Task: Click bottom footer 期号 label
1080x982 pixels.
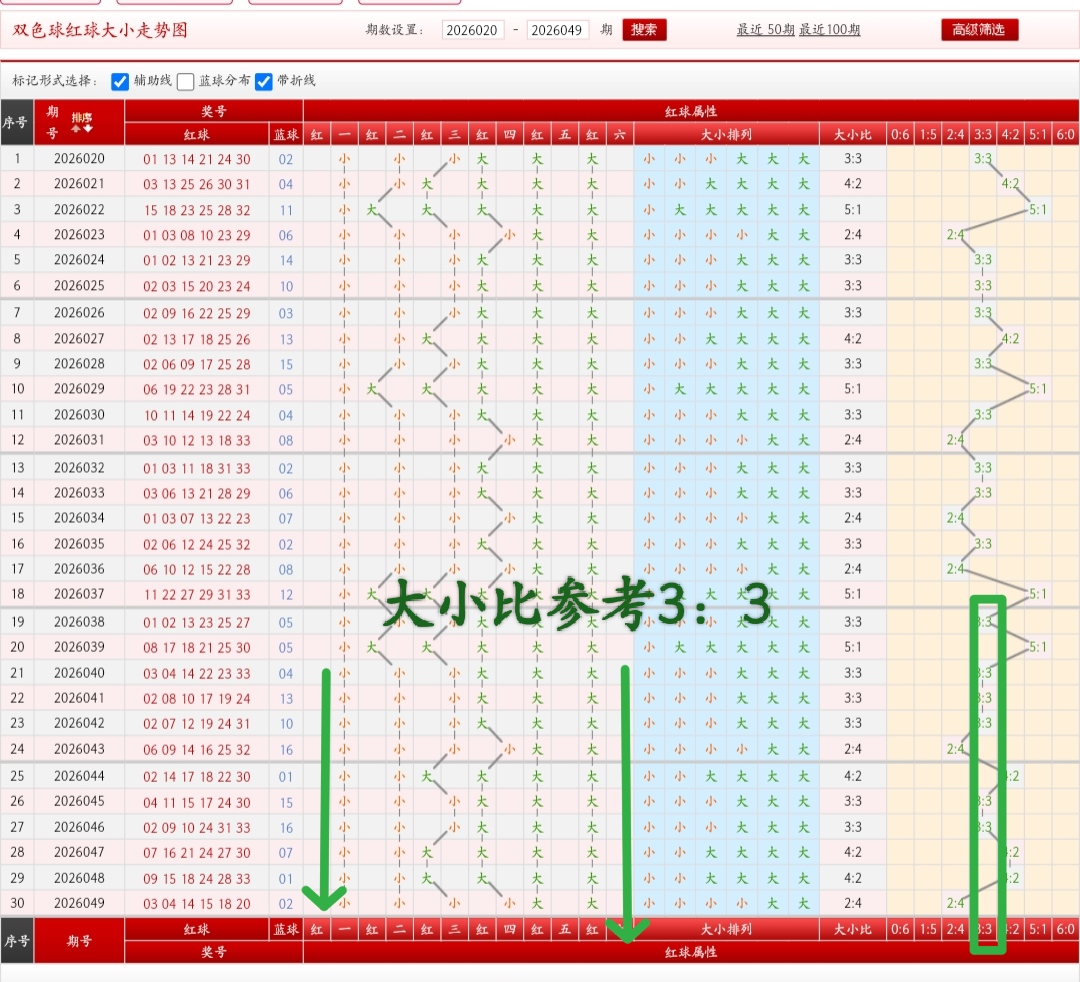Action: [79, 941]
